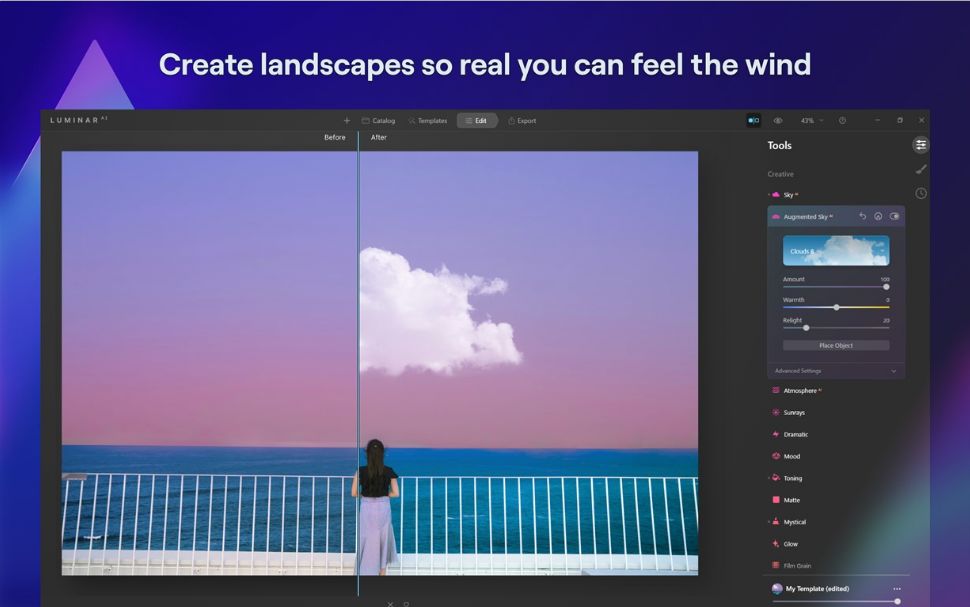
Task: Switch to the Catalog tab
Action: click(x=378, y=121)
